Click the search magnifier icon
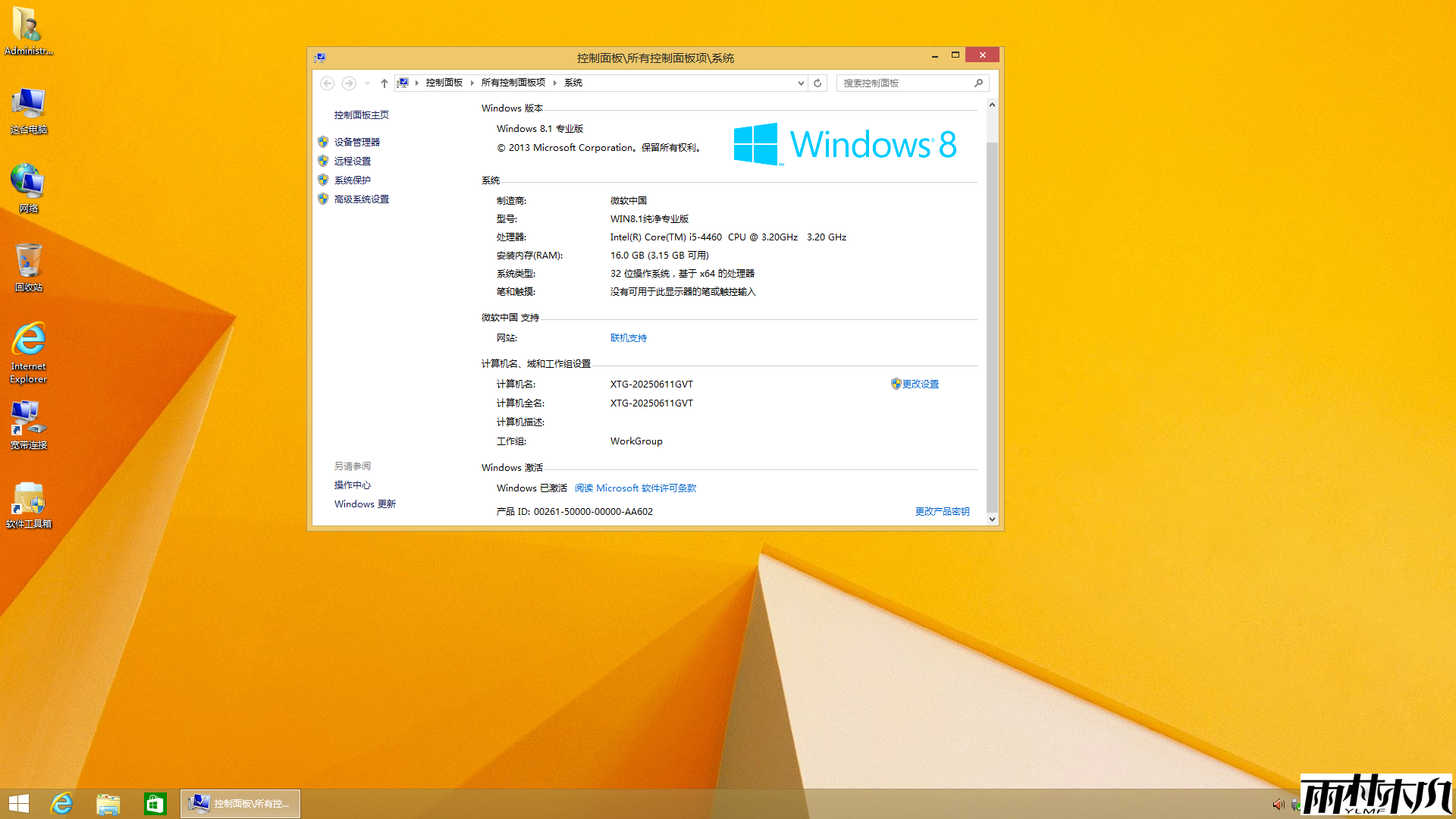 point(978,83)
